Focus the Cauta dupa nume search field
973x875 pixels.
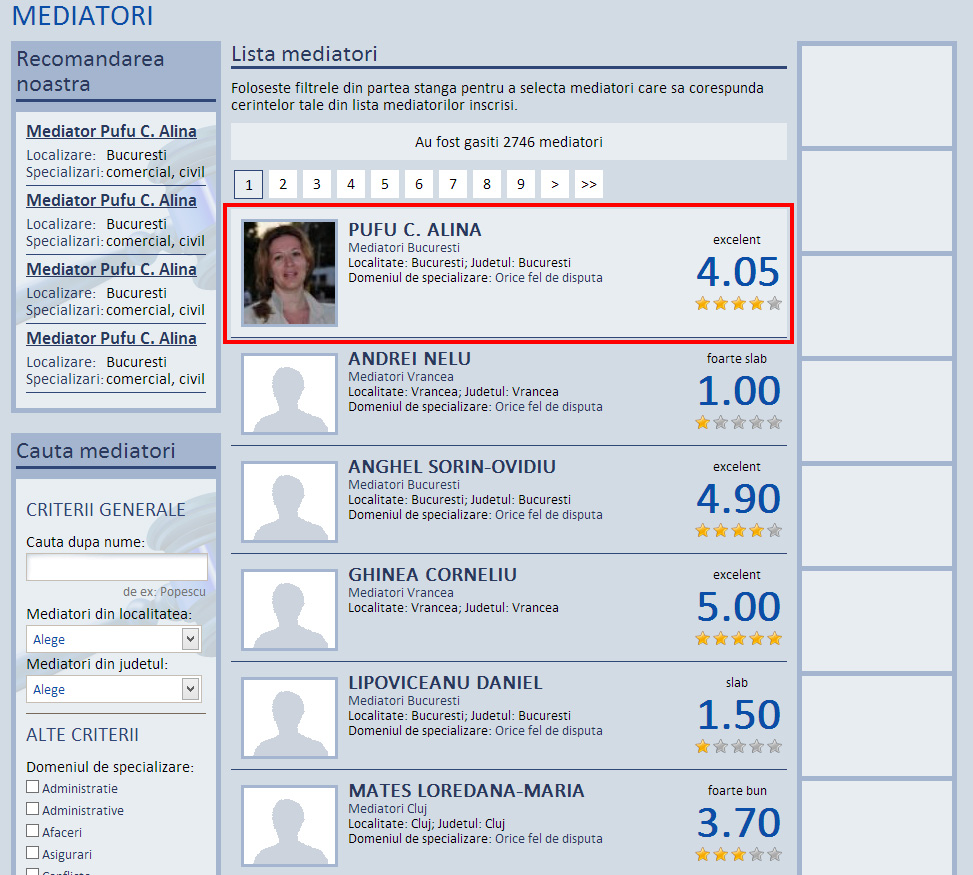pyautogui.click(x=117, y=568)
